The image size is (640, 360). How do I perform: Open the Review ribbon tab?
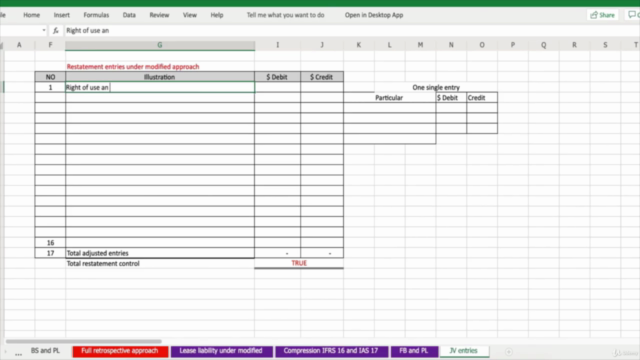tap(159, 15)
